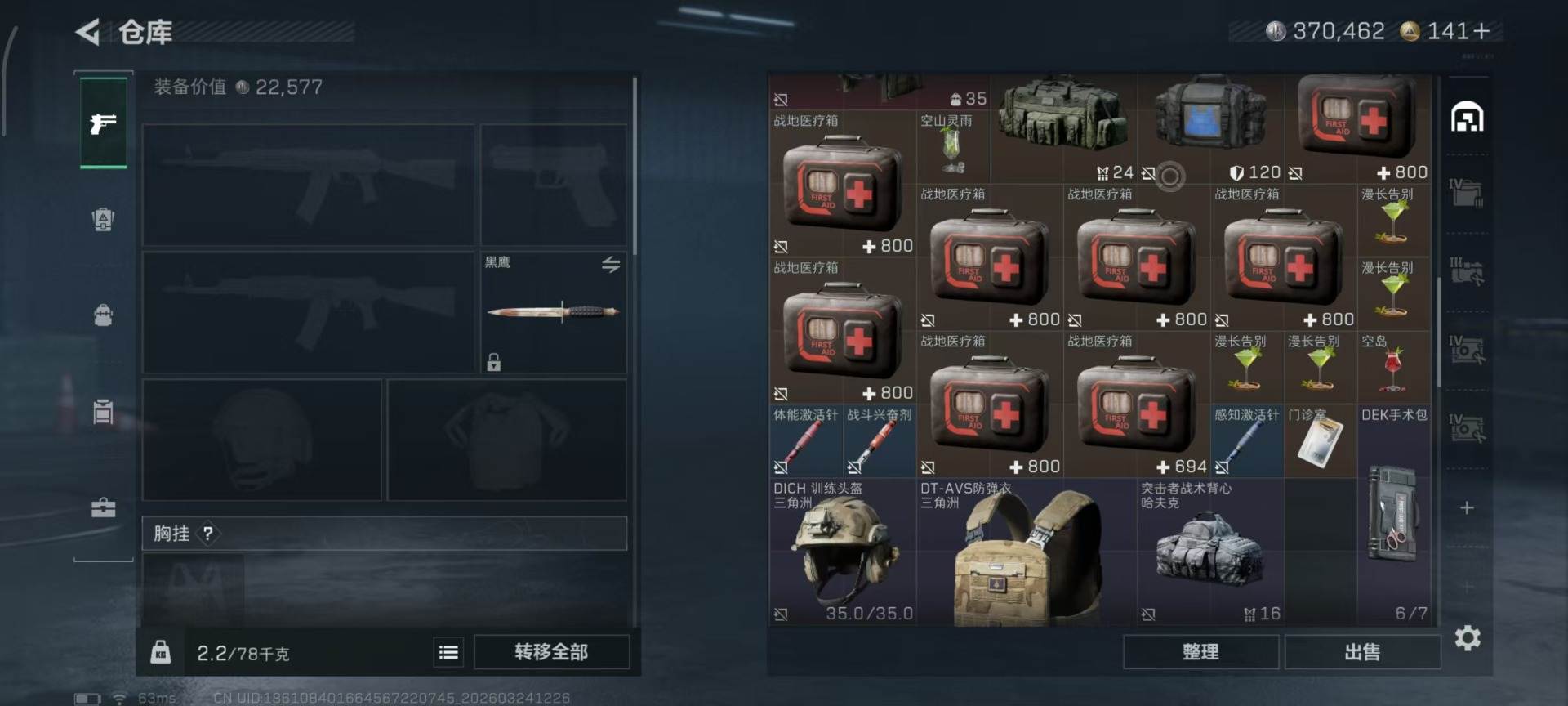Click the 转移全部 button
Screen dimensions: 1568x706
tap(551, 652)
